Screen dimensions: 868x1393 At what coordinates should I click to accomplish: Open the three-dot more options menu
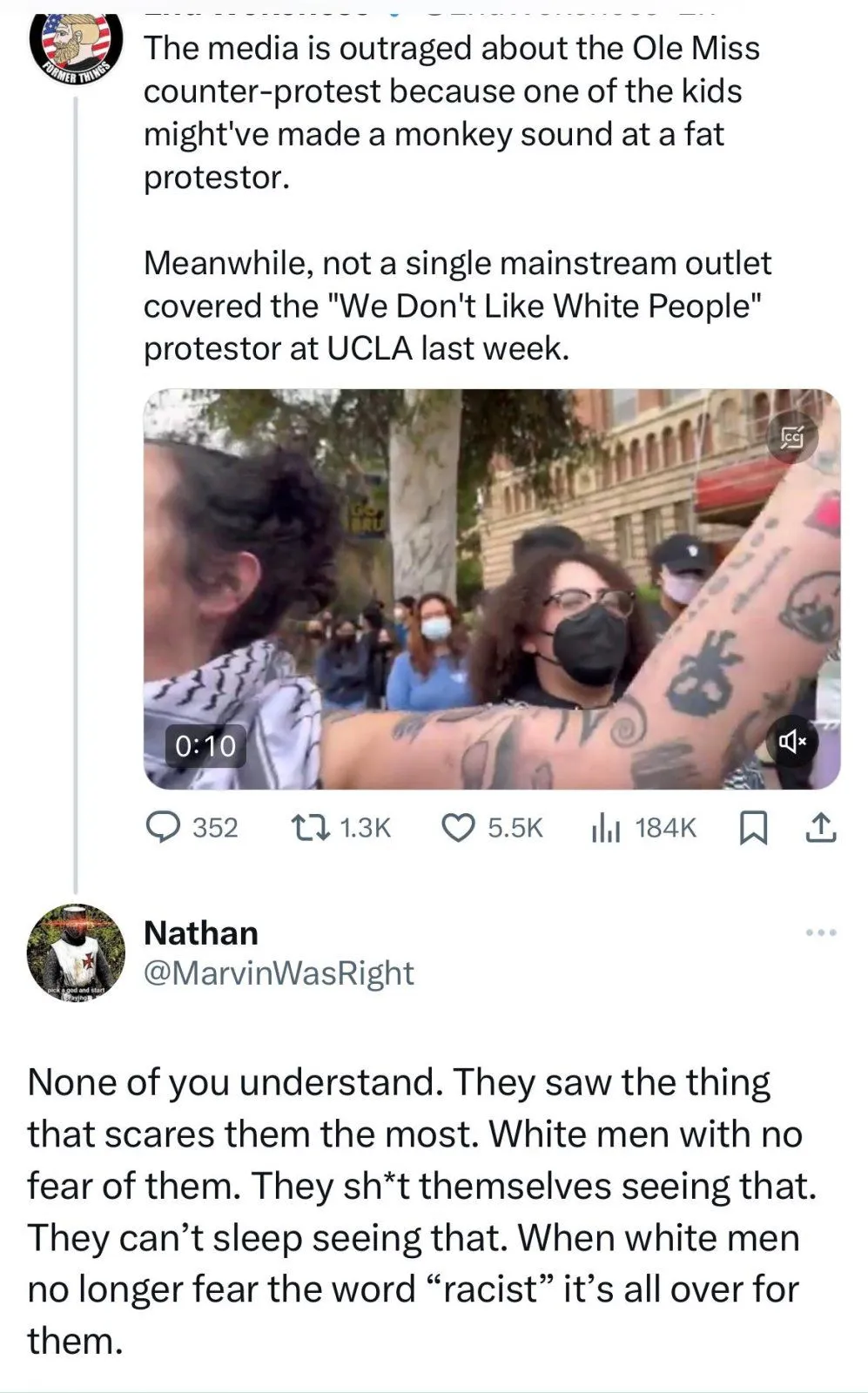[x=821, y=933]
